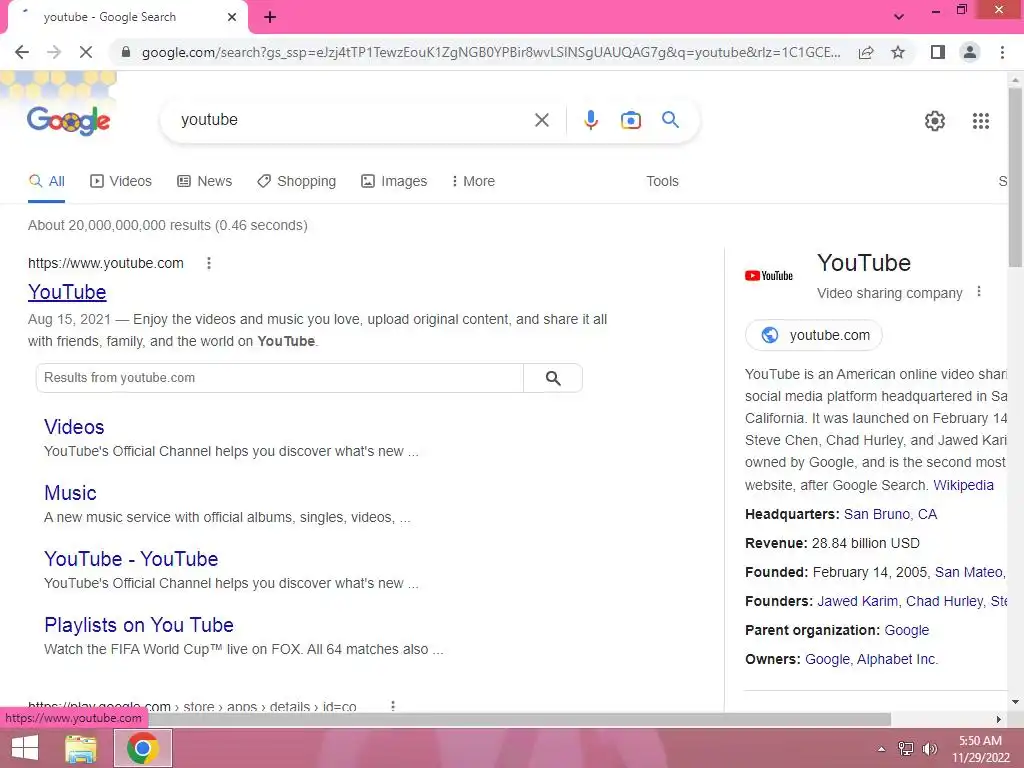This screenshot has width=1024, height=768.
Task: Open the tab search dropdown arrow
Action: [x=899, y=16]
